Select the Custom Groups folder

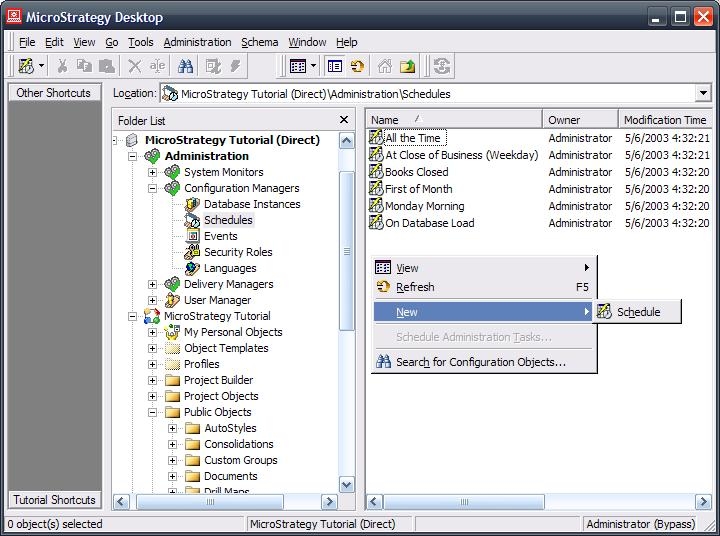tap(241, 460)
